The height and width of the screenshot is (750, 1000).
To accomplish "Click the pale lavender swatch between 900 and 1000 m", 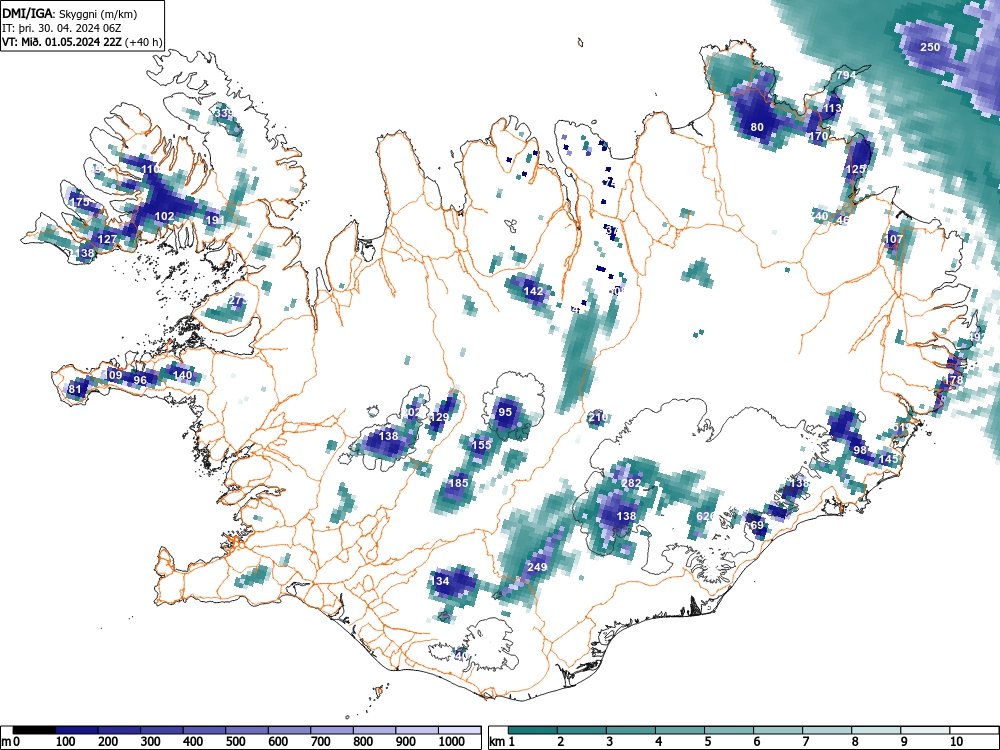I will pyautogui.click(x=417, y=730).
